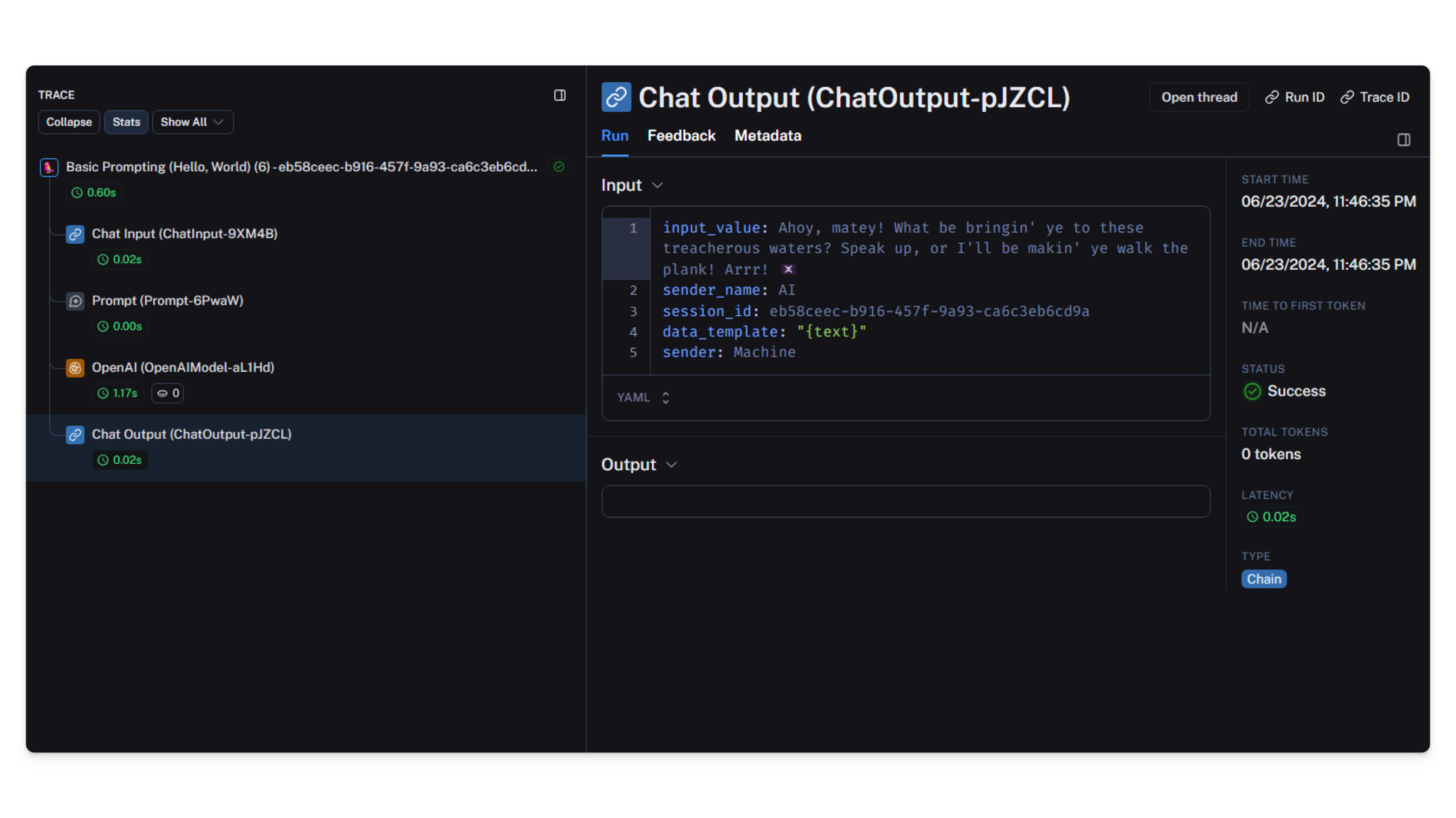Click the parrot icon of Basic Prompting run
The image size is (1456, 818).
[x=49, y=167]
